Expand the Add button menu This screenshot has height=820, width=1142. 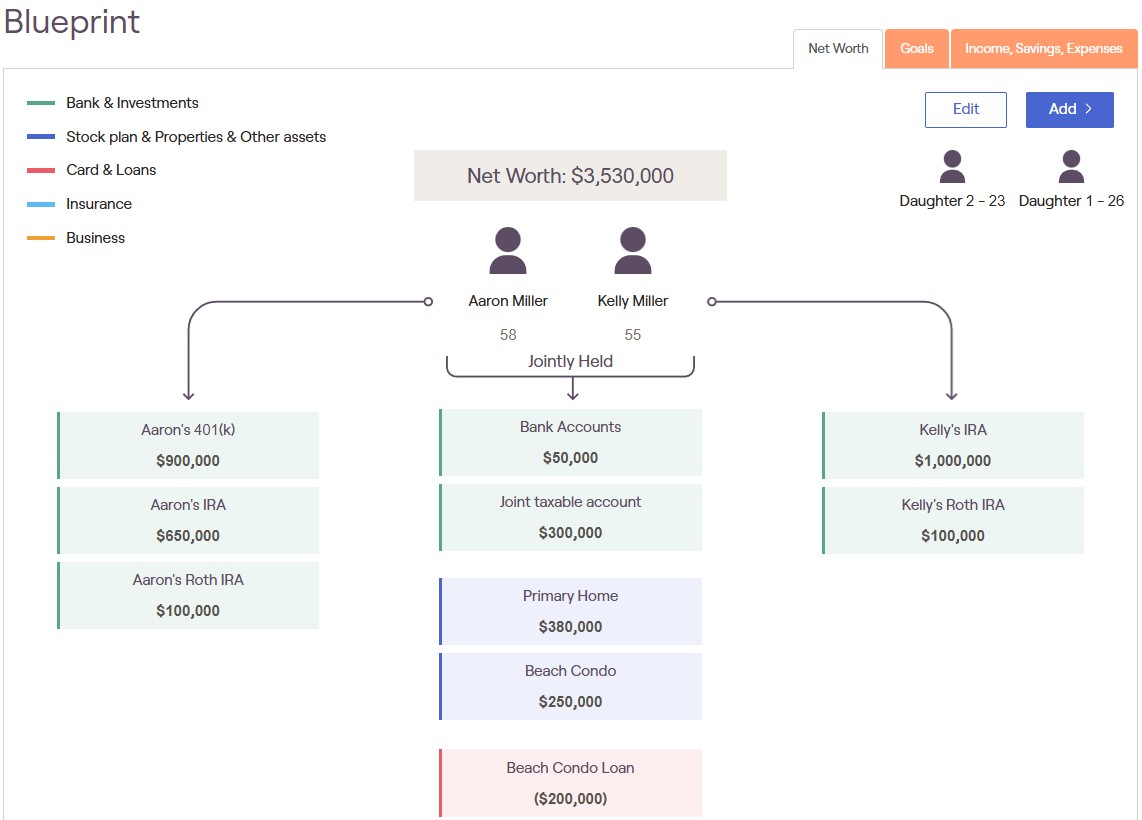[1069, 110]
